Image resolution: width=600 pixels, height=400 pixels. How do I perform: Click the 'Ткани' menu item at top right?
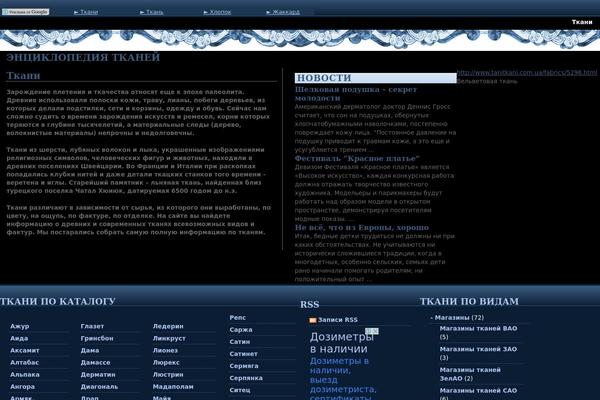[582, 22]
